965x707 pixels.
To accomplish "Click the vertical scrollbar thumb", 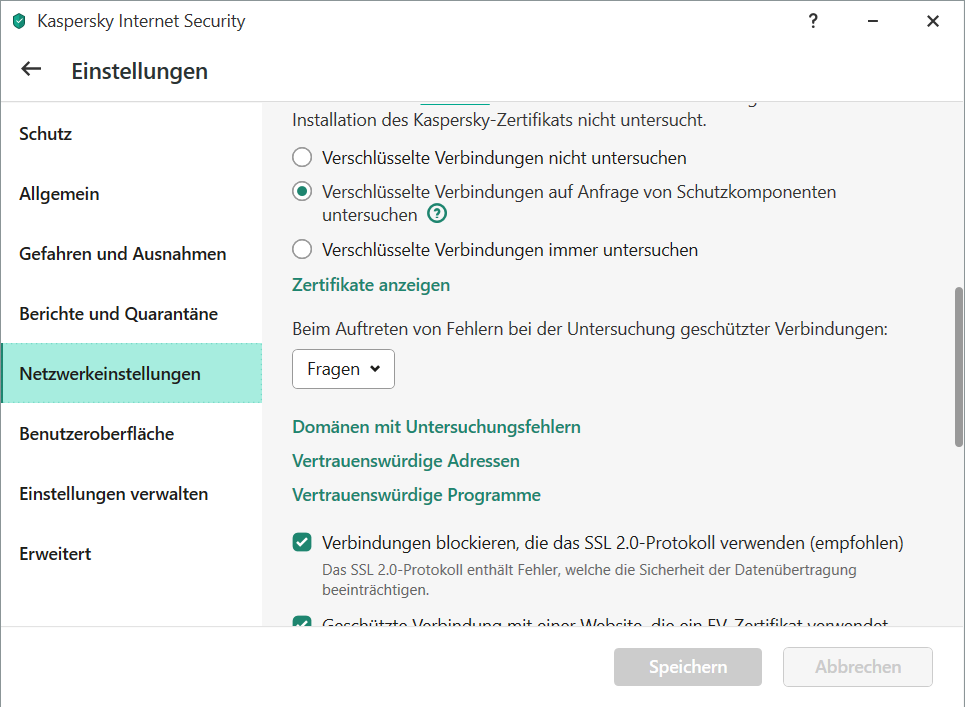I will tap(959, 367).
